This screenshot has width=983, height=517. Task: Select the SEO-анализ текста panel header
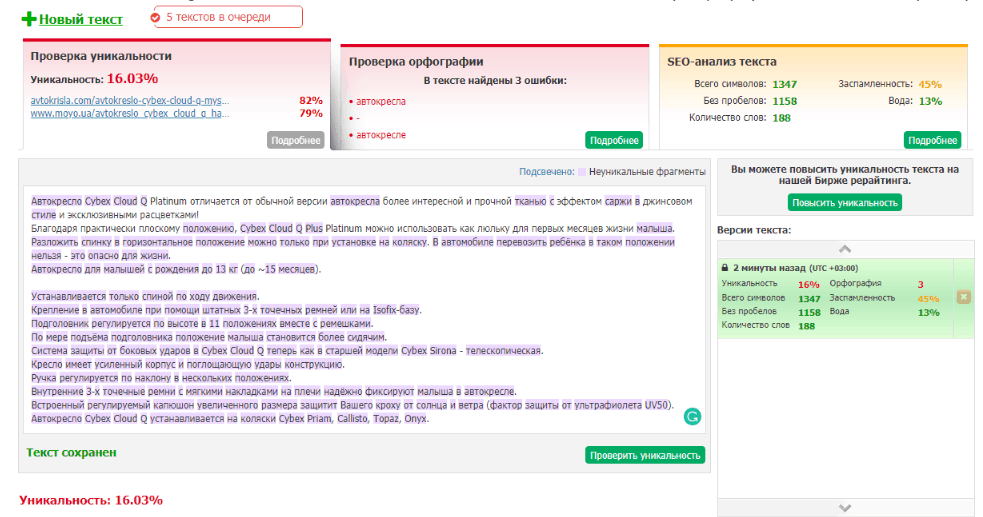click(x=721, y=62)
